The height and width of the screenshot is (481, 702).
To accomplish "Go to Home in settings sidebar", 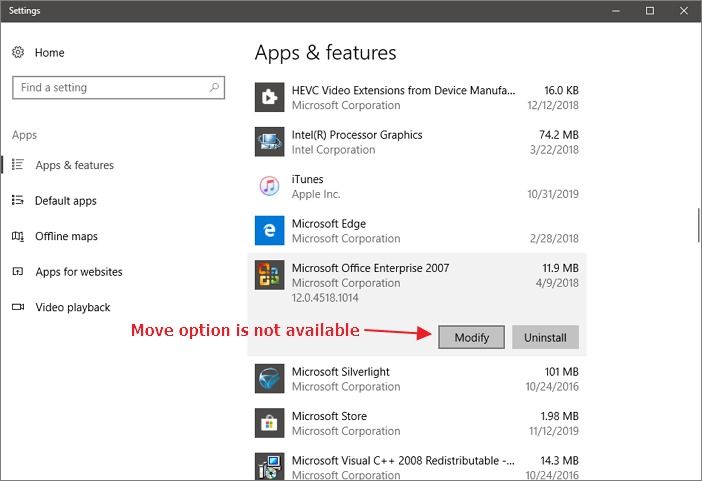I will click(x=49, y=52).
